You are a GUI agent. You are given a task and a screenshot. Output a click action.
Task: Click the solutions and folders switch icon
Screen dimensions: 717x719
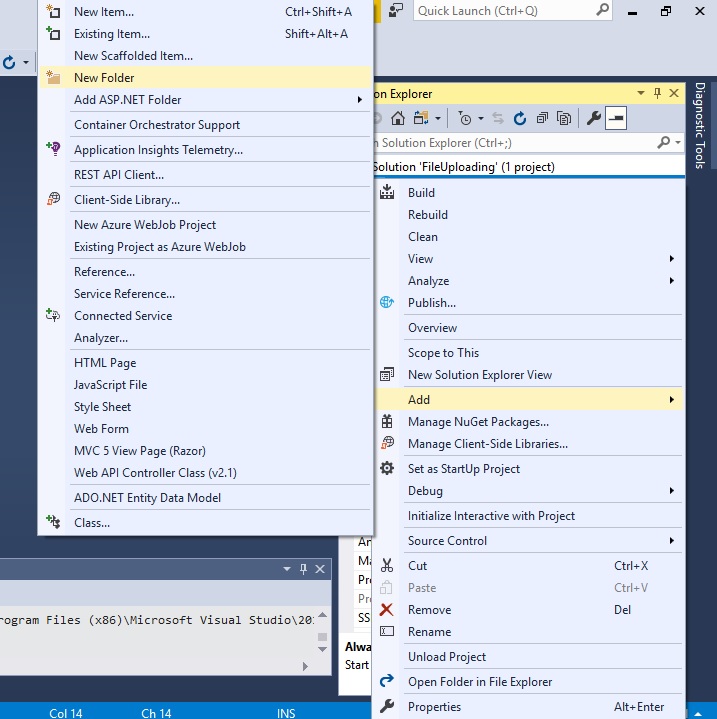coord(421,119)
